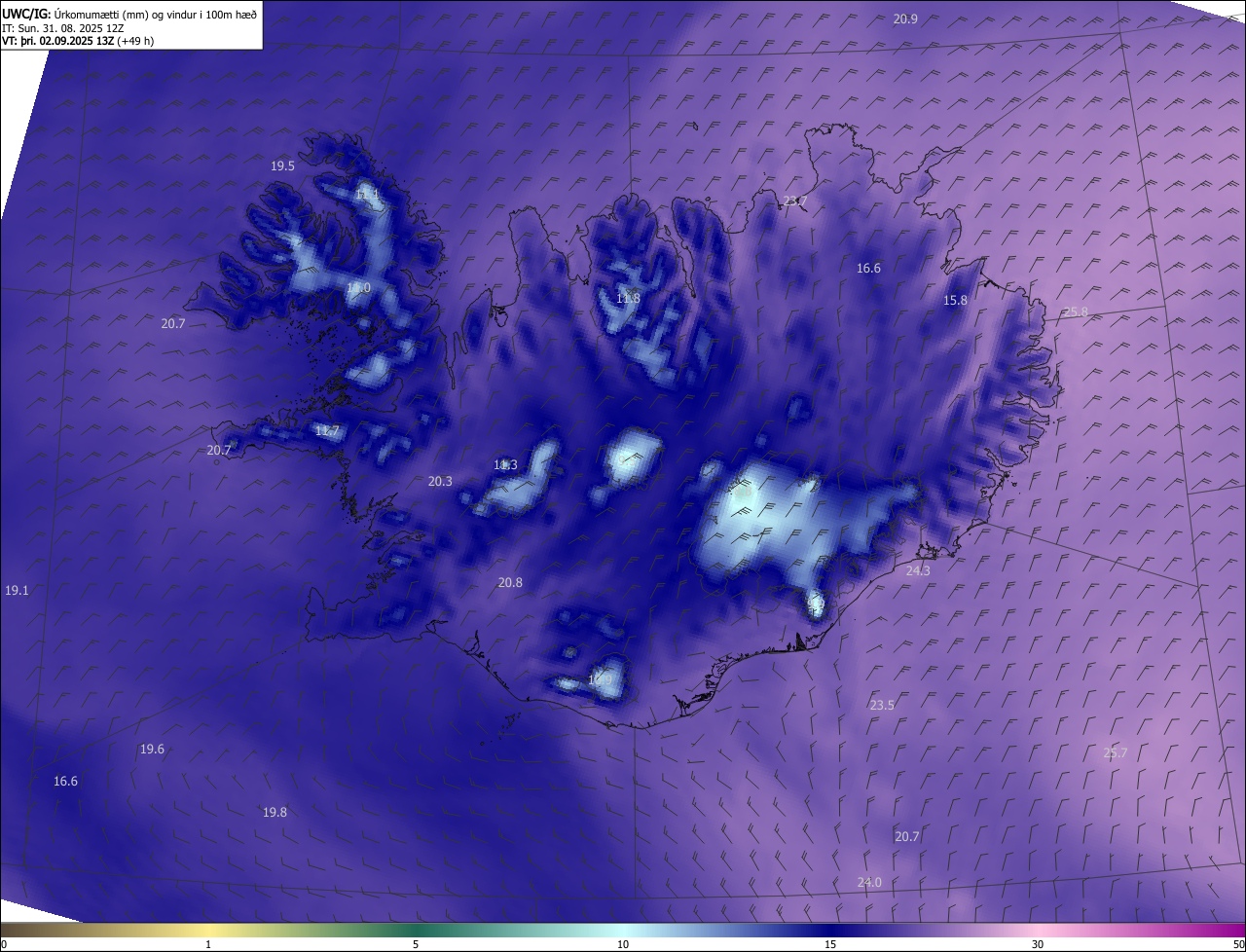Click the colour scale tick labelled 10

[623, 944]
